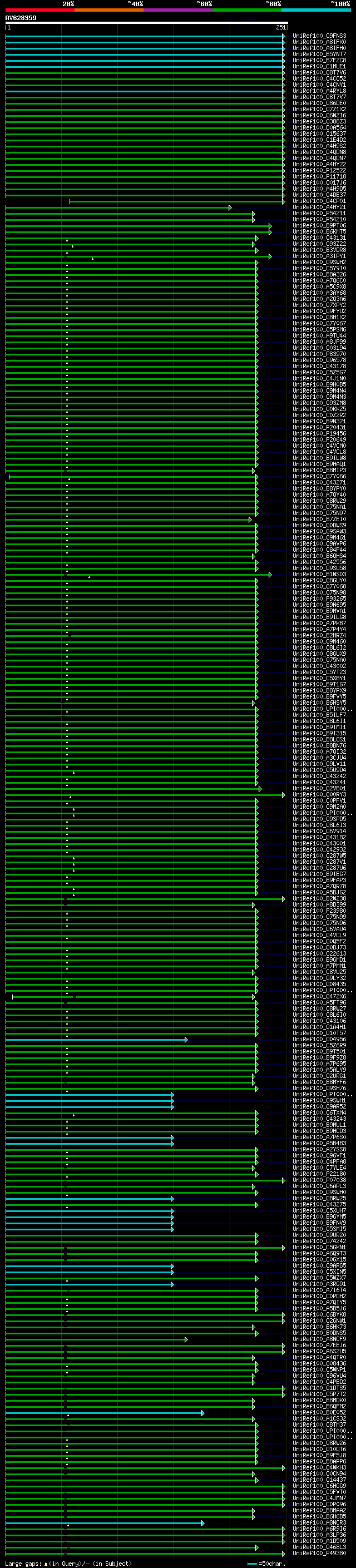Select hit label UniRef100_C5WNP1
The image size is (356, 1568).
319,1369
